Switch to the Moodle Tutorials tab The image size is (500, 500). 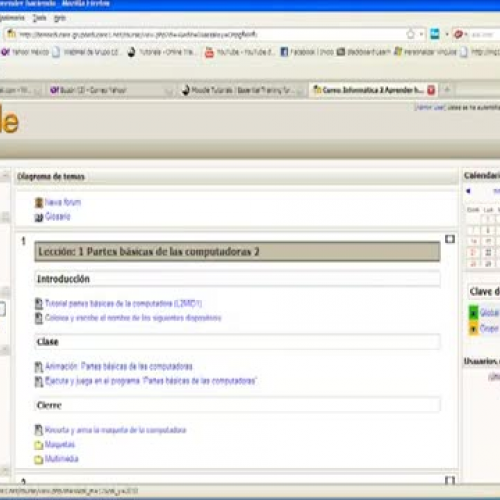[x=241, y=90]
